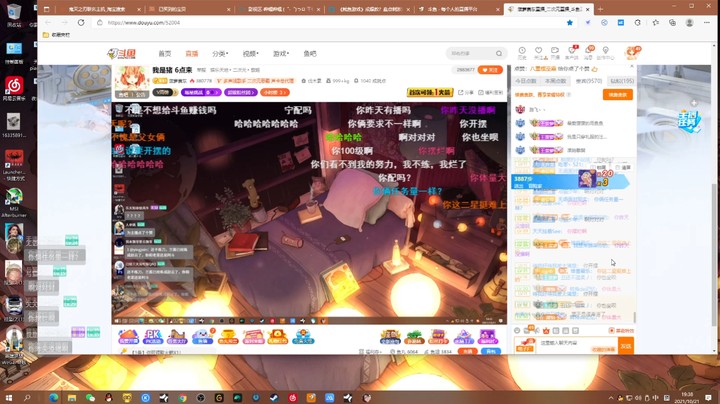
Task: Close the like notification bar
Action: (632, 67)
